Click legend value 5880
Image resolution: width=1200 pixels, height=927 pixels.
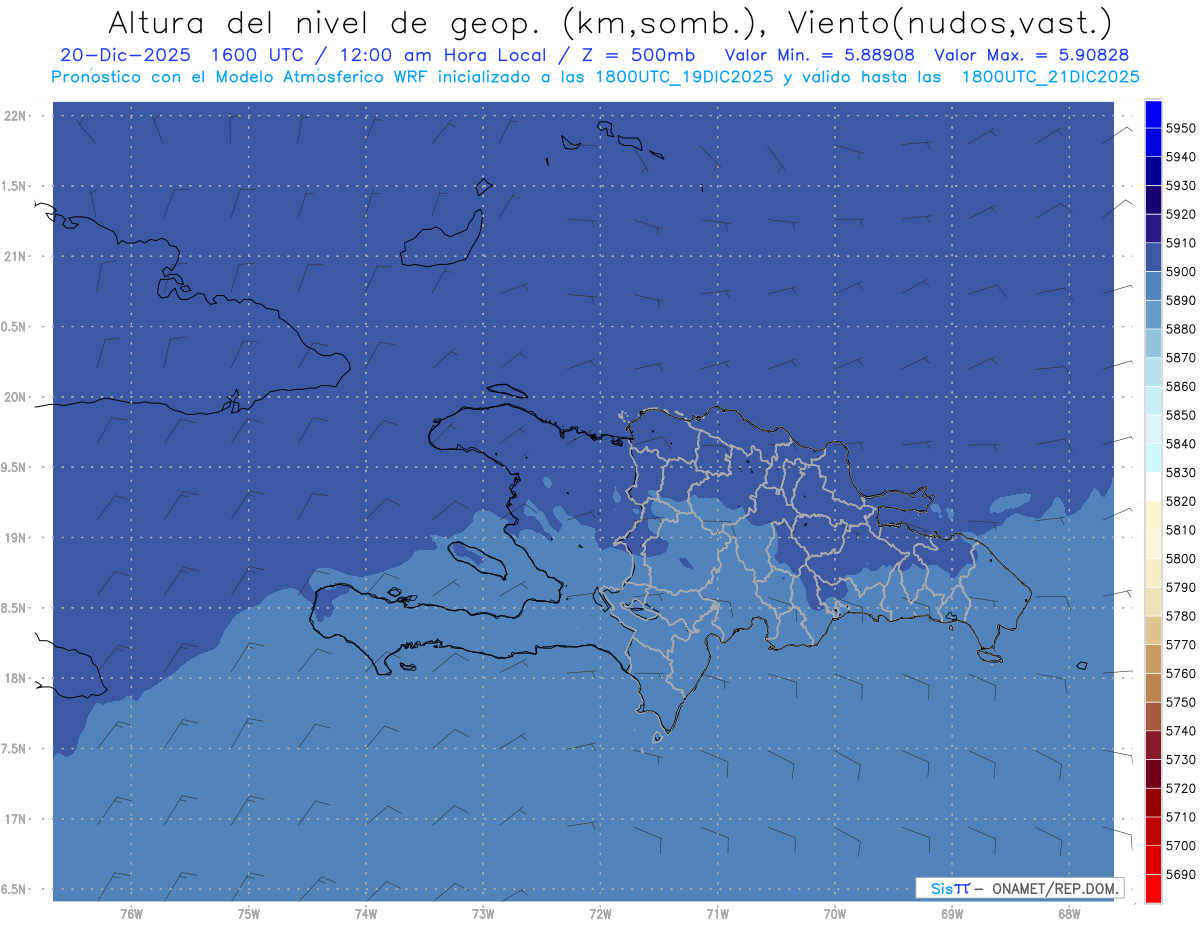(x=1180, y=329)
